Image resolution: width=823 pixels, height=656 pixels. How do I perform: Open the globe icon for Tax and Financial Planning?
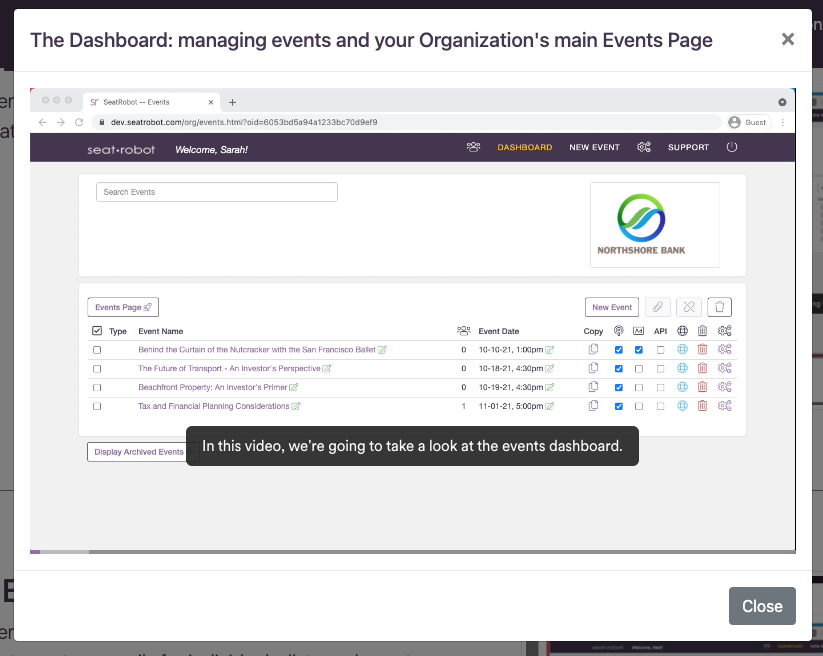682,406
